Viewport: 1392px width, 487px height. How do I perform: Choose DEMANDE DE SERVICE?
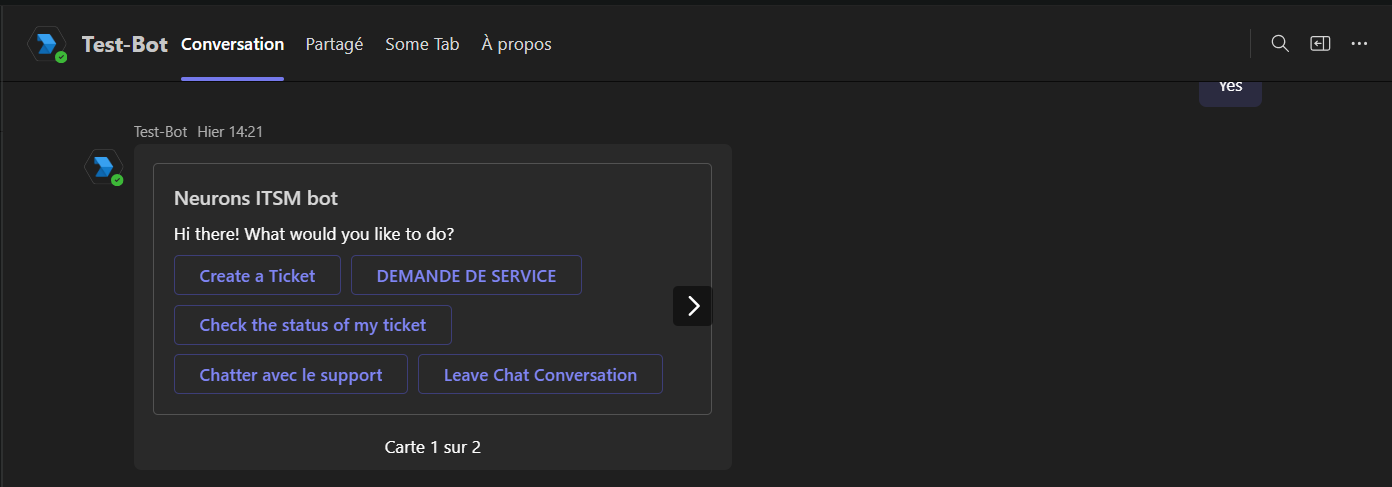pyautogui.click(x=466, y=275)
